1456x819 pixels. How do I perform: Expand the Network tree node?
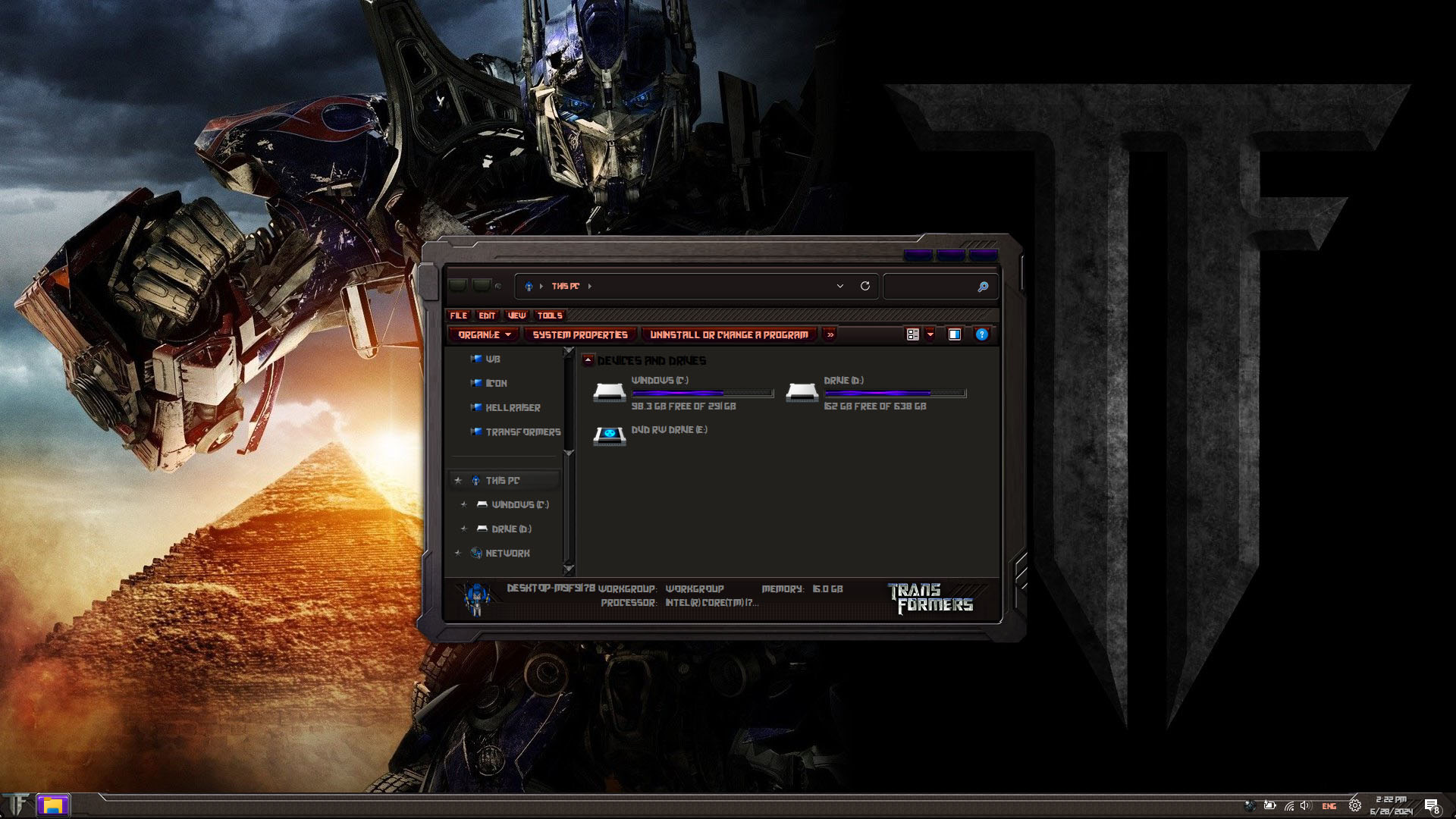[x=457, y=554]
